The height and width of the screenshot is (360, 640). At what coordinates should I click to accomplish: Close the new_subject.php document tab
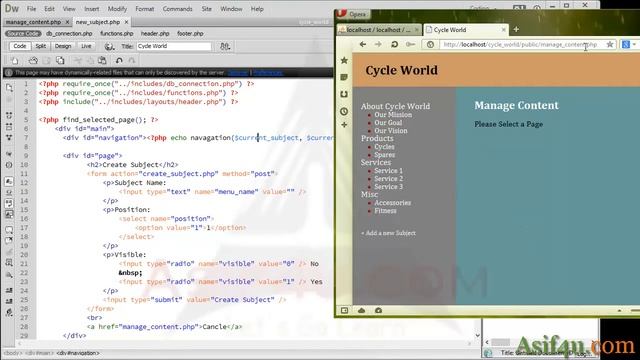(126, 22)
